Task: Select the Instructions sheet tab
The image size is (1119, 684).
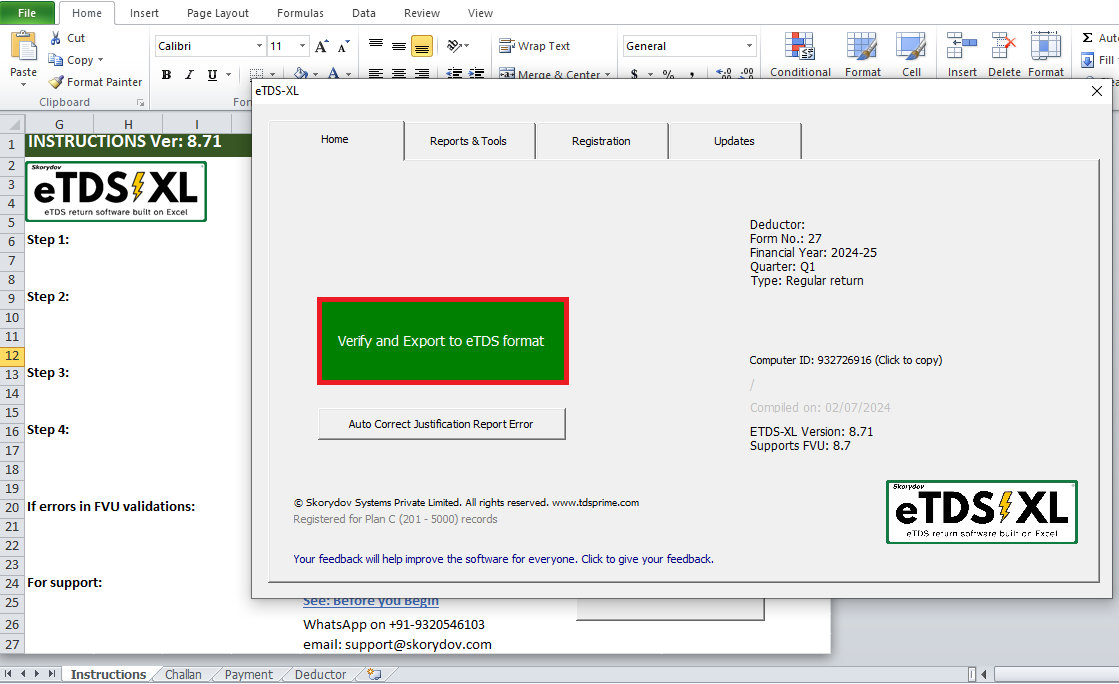Action: (x=108, y=674)
